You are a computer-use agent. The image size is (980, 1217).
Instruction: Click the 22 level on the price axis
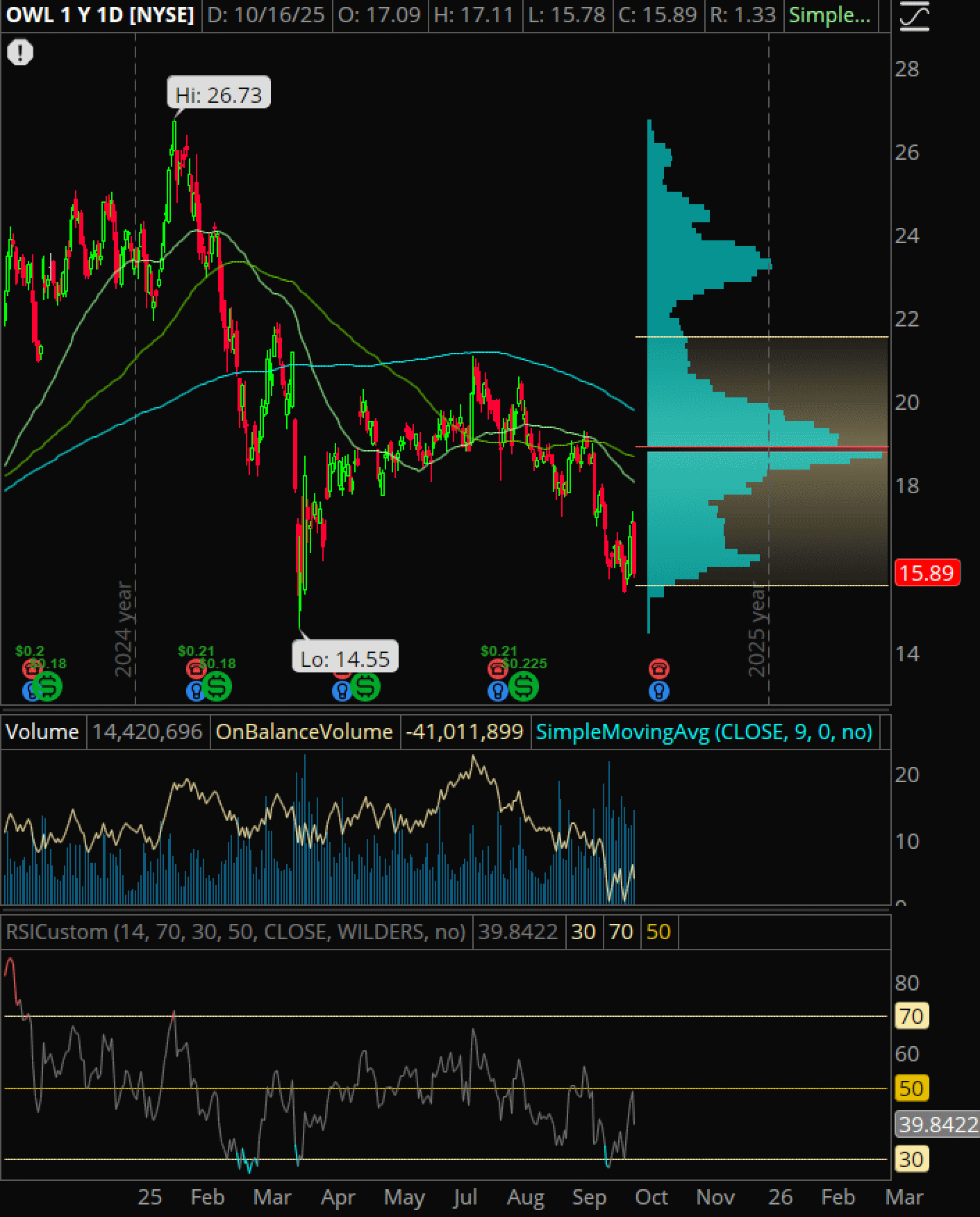(x=907, y=319)
